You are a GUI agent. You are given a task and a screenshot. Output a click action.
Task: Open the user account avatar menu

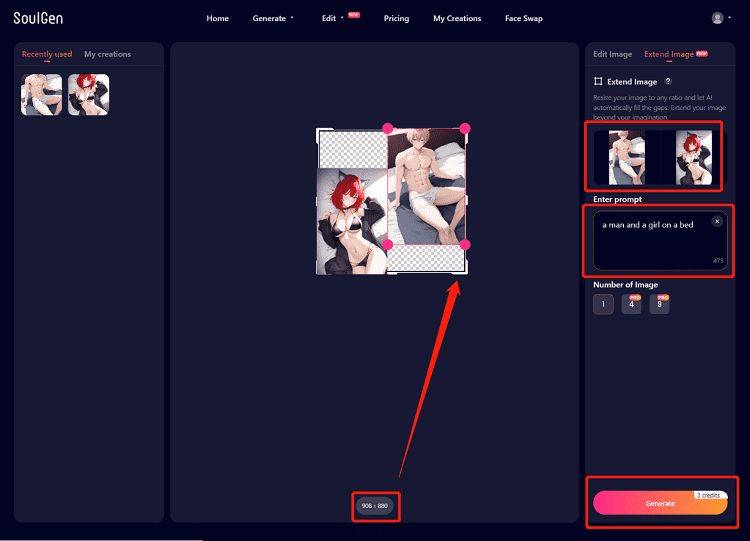pos(717,18)
